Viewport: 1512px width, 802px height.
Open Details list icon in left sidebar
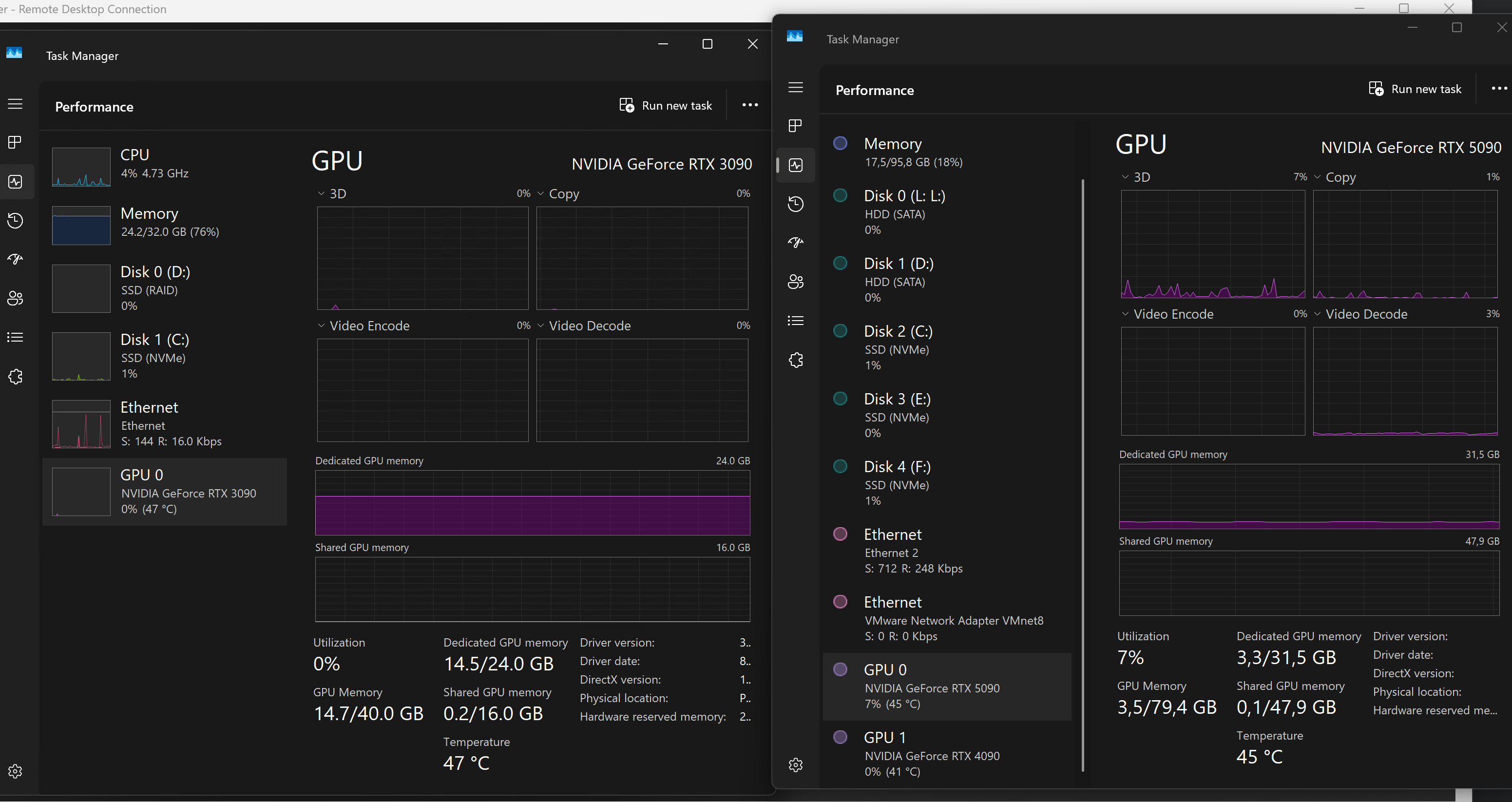(x=15, y=337)
